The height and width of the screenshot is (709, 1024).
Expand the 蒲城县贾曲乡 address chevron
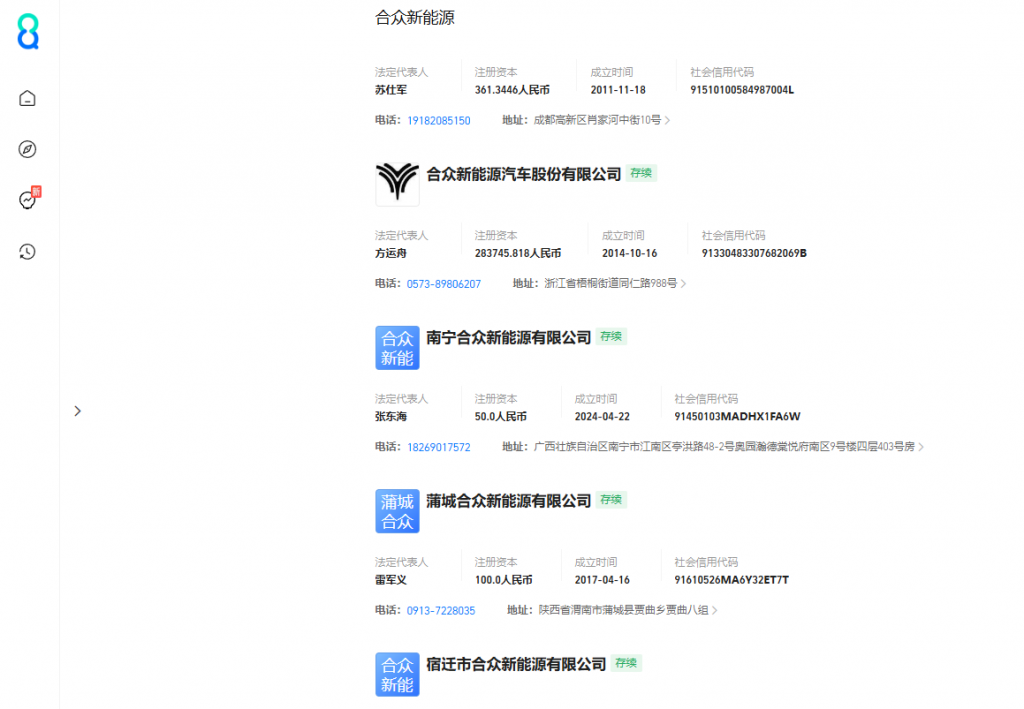[714, 610]
